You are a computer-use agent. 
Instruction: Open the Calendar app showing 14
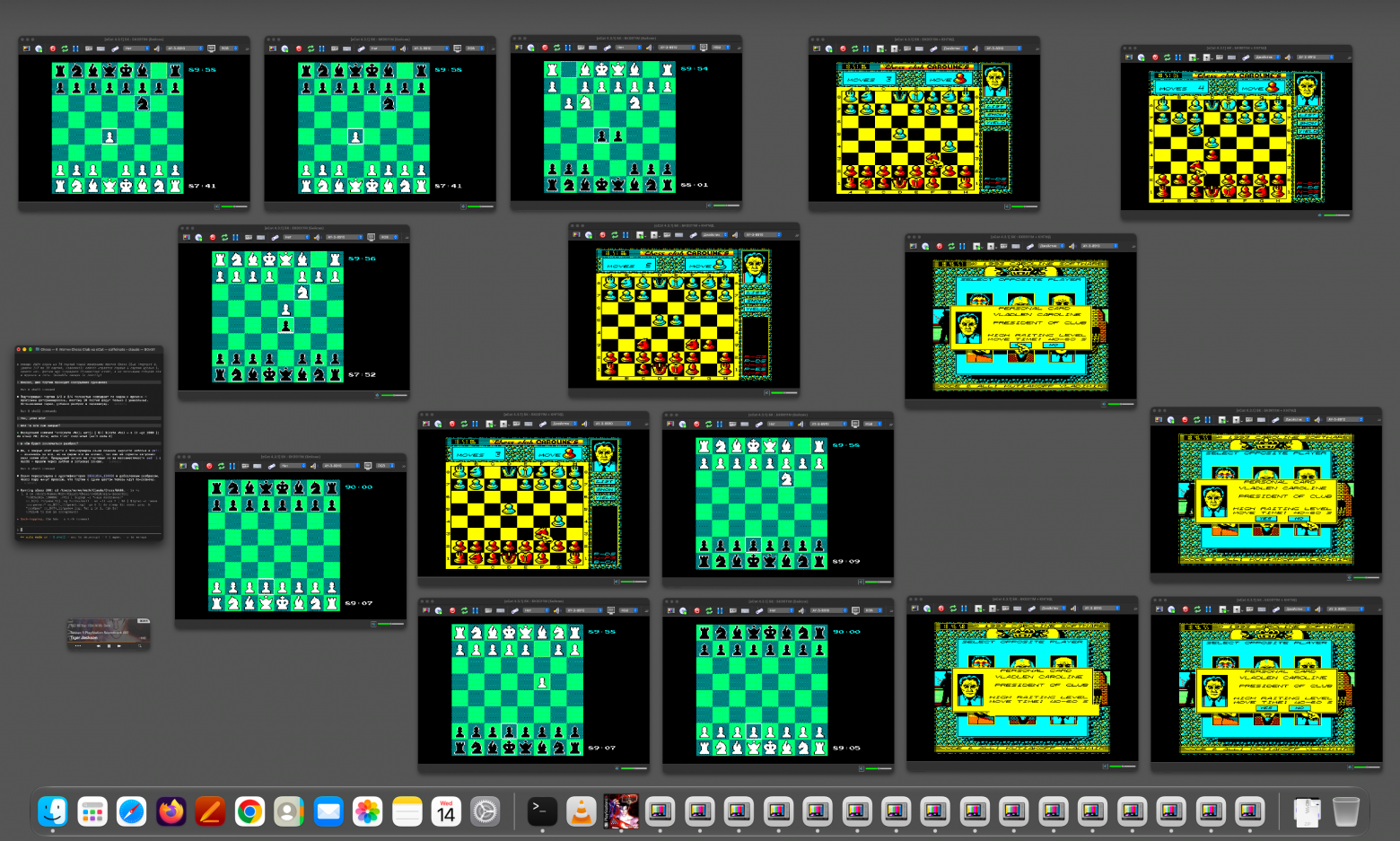click(446, 812)
